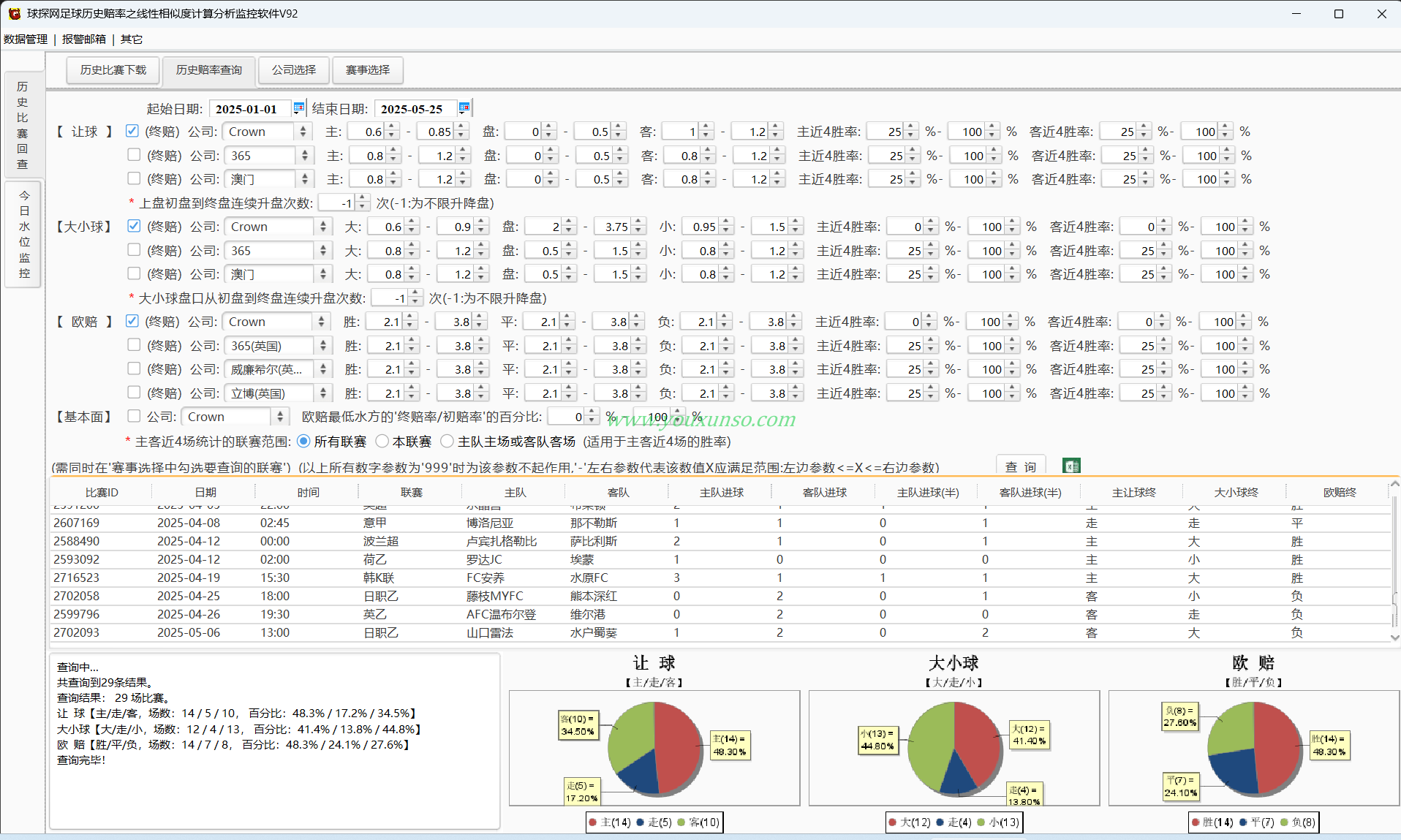
Task: Enable the 365 row checkbox under 让球
Action: point(134,155)
